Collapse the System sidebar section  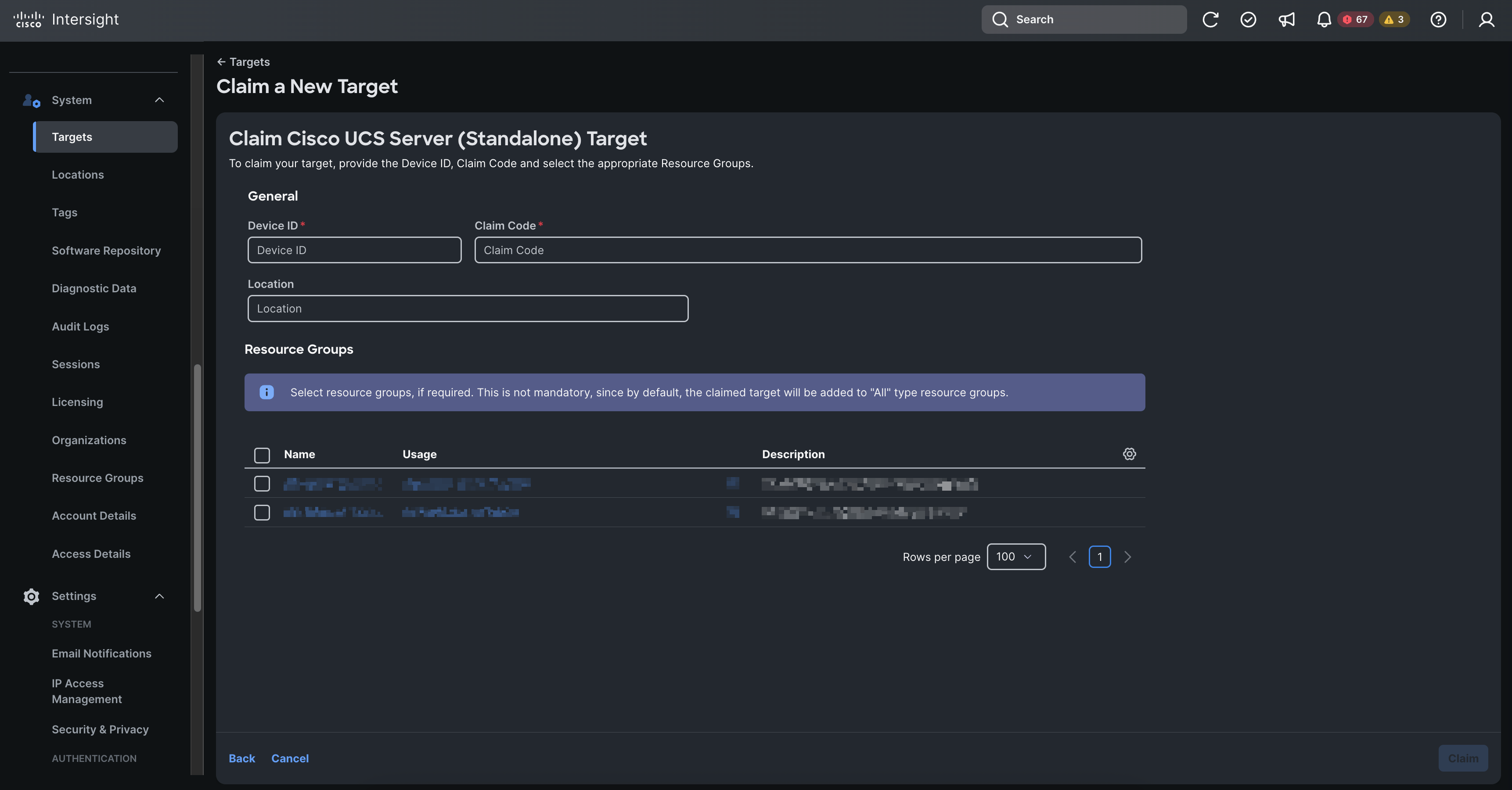point(159,101)
